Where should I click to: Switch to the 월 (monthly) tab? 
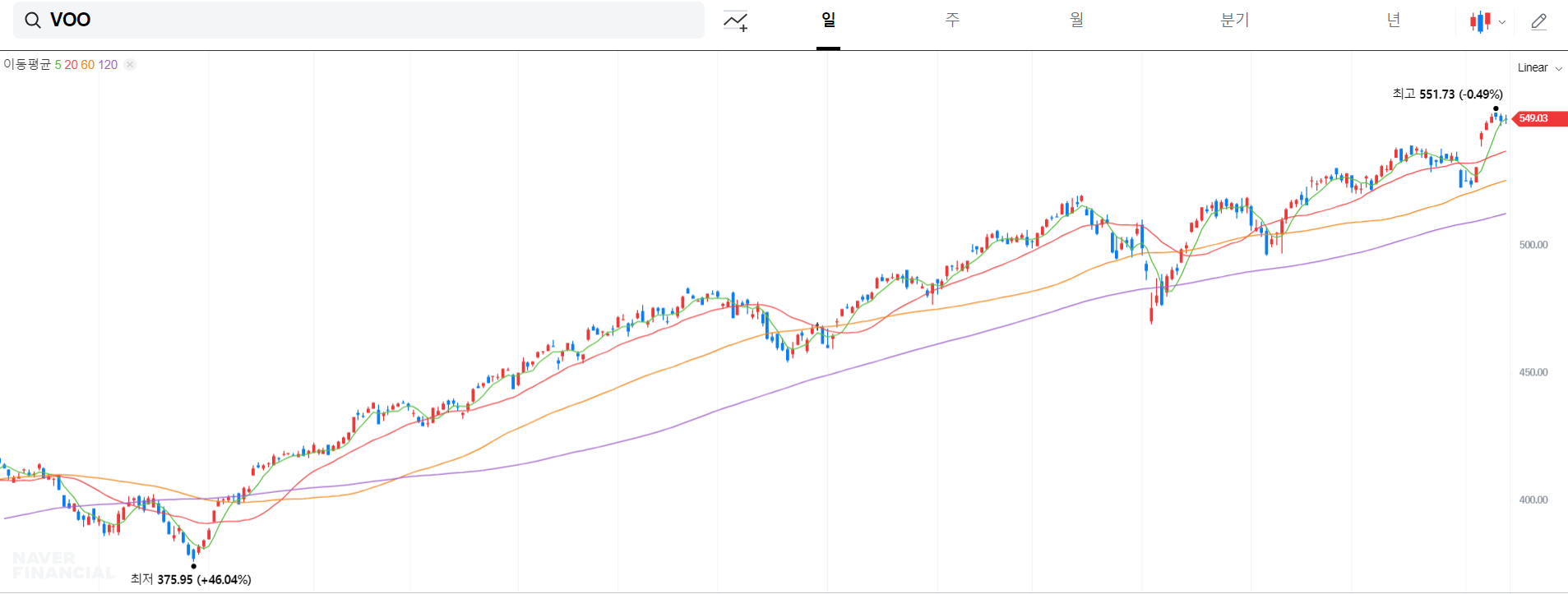pyautogui.click(x=1076, y=20)
